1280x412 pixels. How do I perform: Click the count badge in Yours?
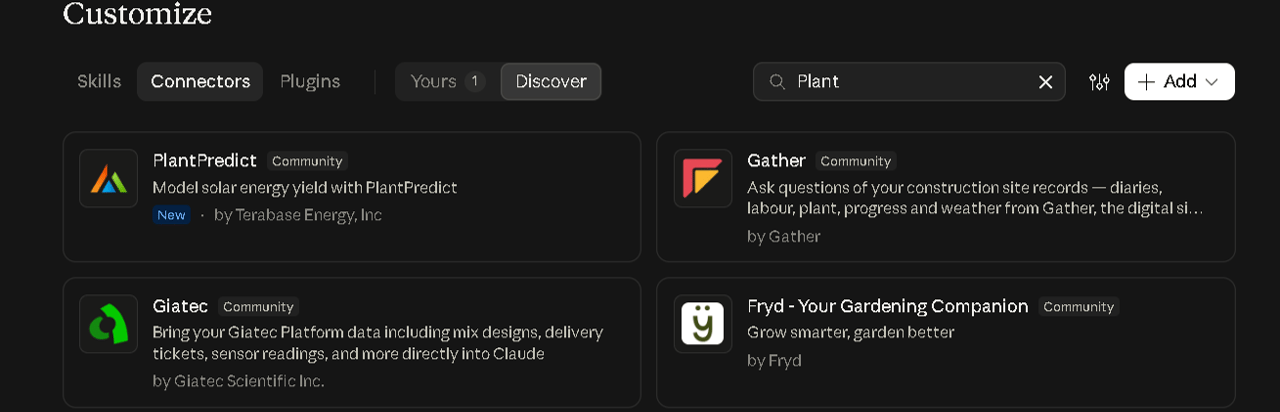pyautogui.click(x=475, y=82)
